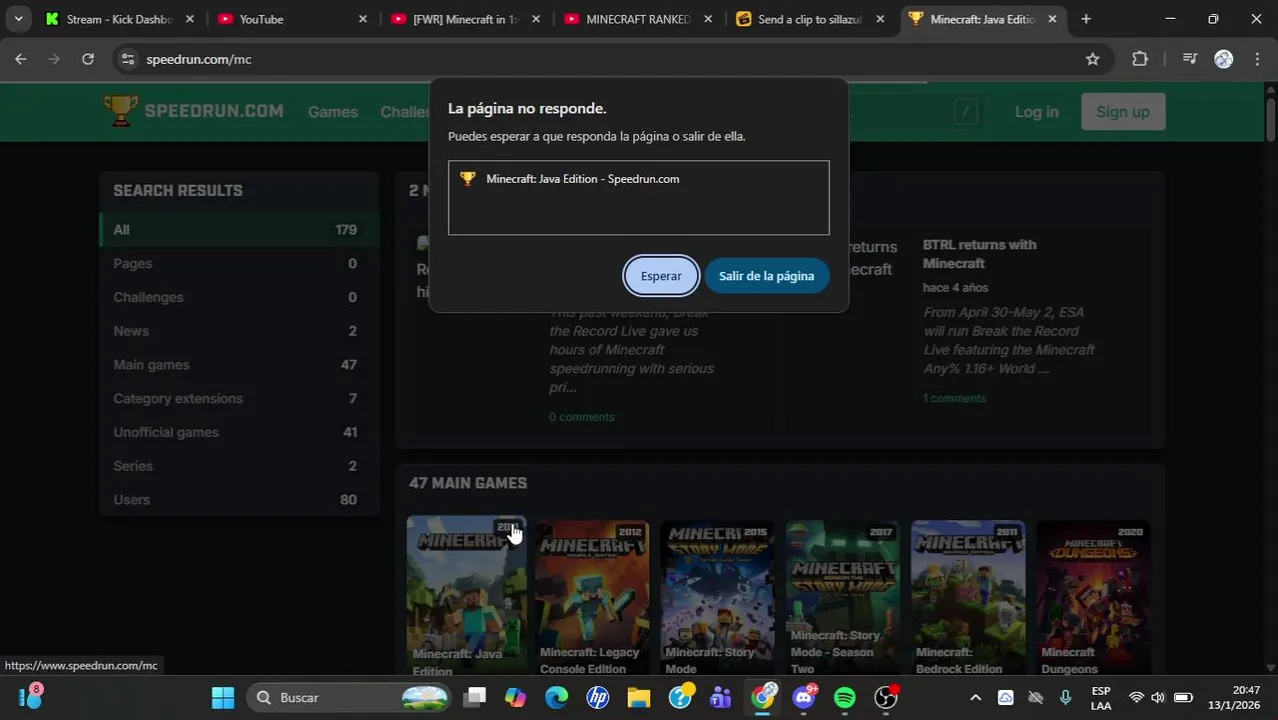Open the Games menu on Speedrun.com

(x=333, y=112)
